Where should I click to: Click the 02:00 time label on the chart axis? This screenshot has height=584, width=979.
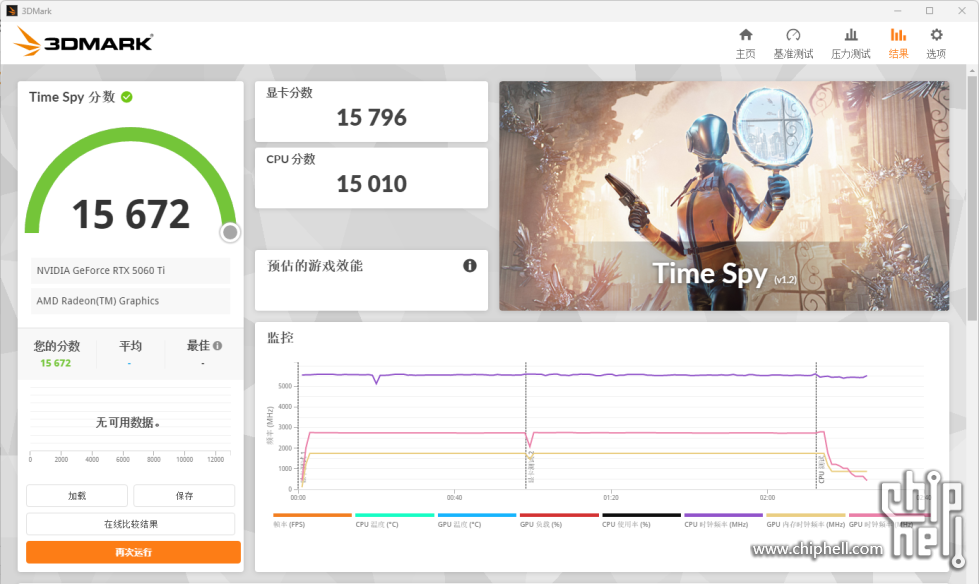(x=767, y=498)
